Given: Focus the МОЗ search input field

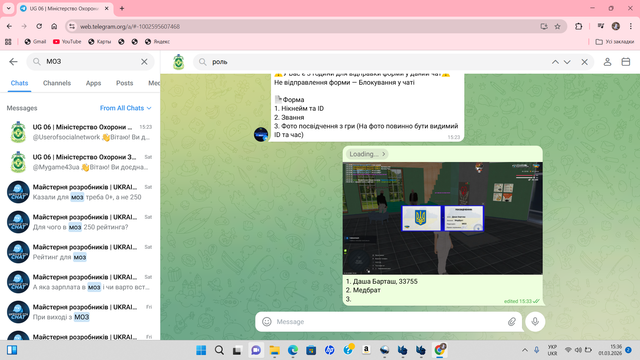Looking at the screenshot, I should coord(91,62).
